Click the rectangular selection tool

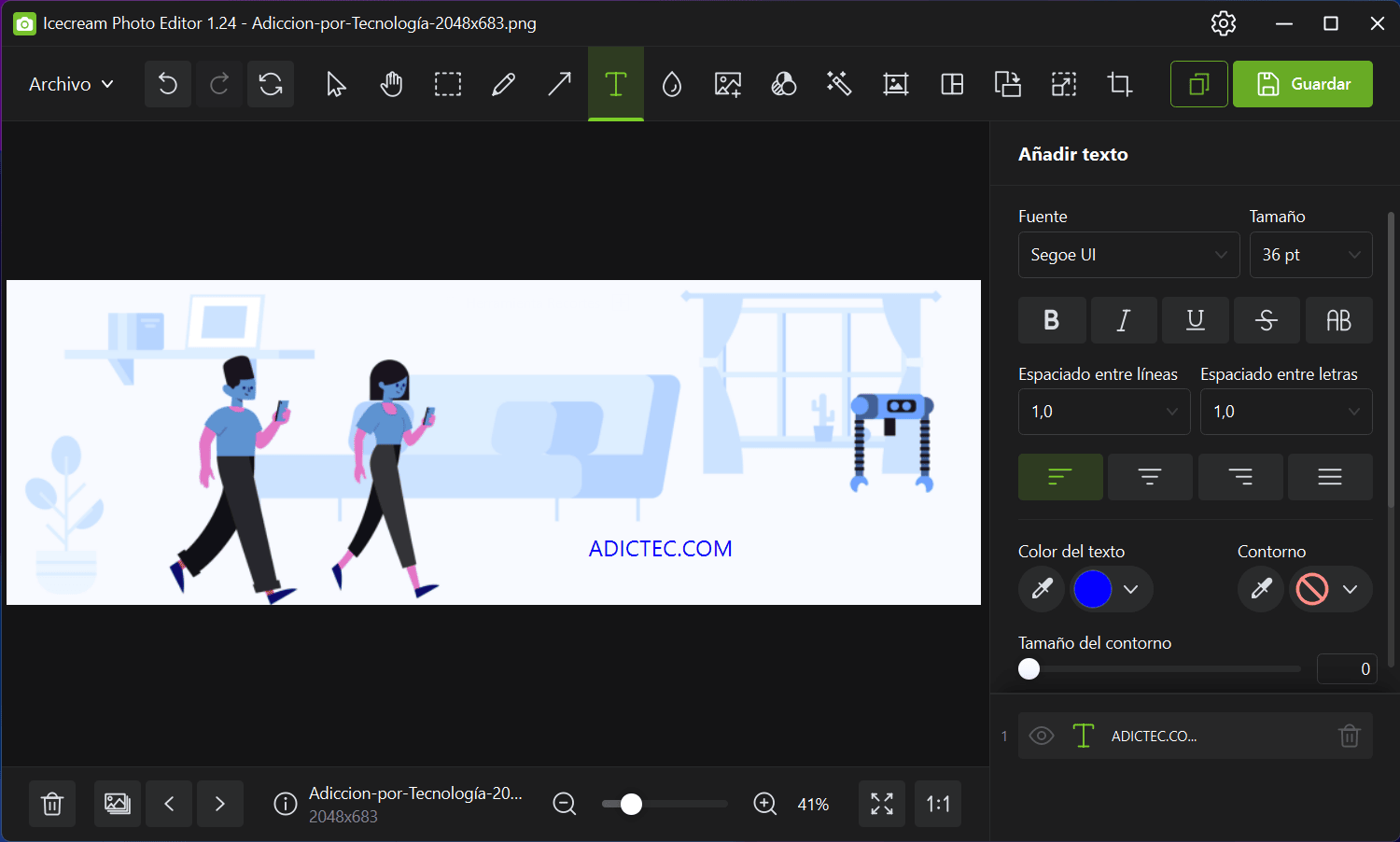(x=447, y=84)
